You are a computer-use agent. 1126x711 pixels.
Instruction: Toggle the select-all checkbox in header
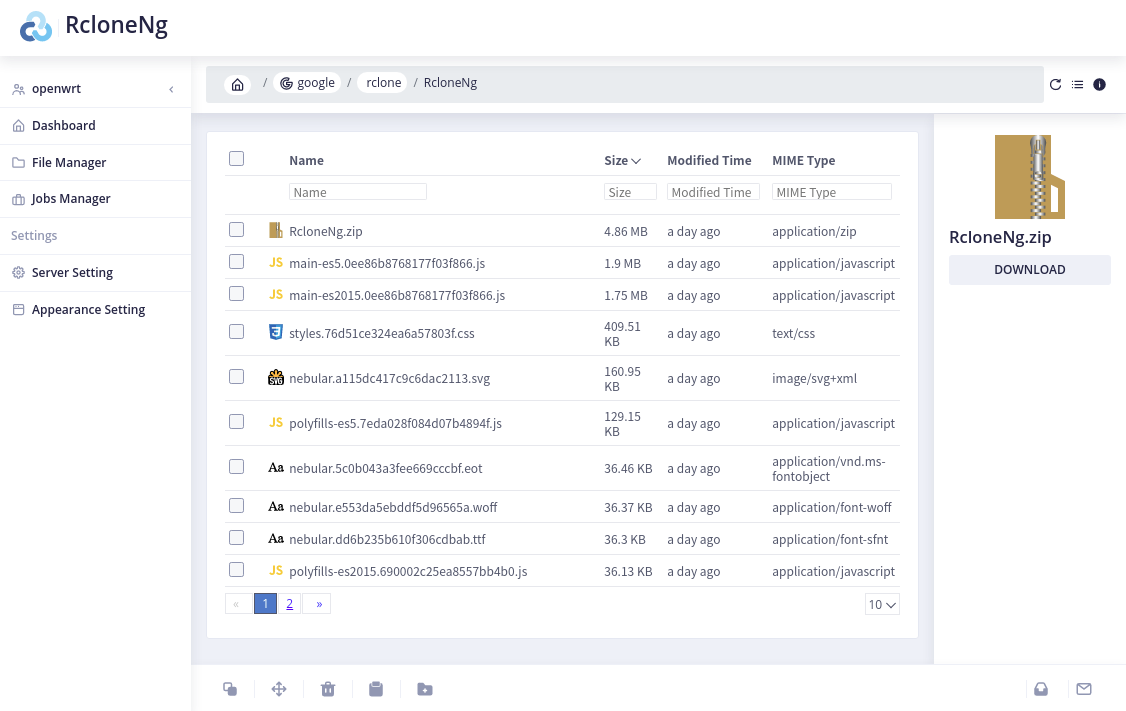click(x=236, y=159)
